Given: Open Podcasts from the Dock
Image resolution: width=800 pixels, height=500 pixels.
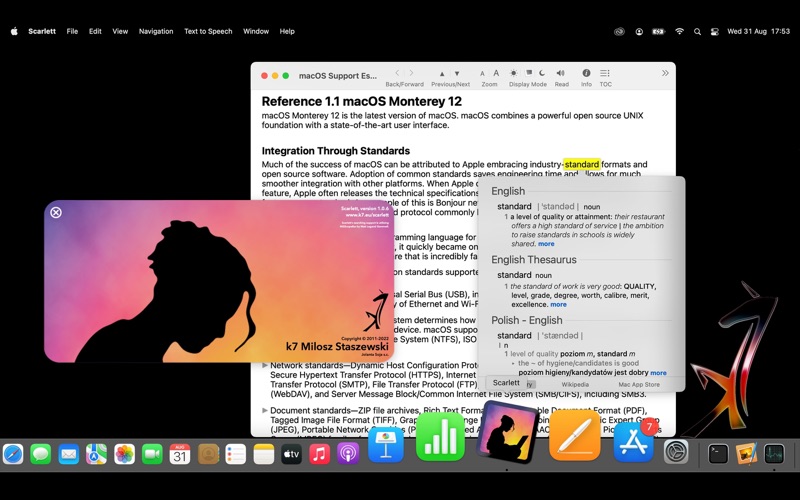Looking at the screenshot, I should pyautogui.click(x=348, y=454).
